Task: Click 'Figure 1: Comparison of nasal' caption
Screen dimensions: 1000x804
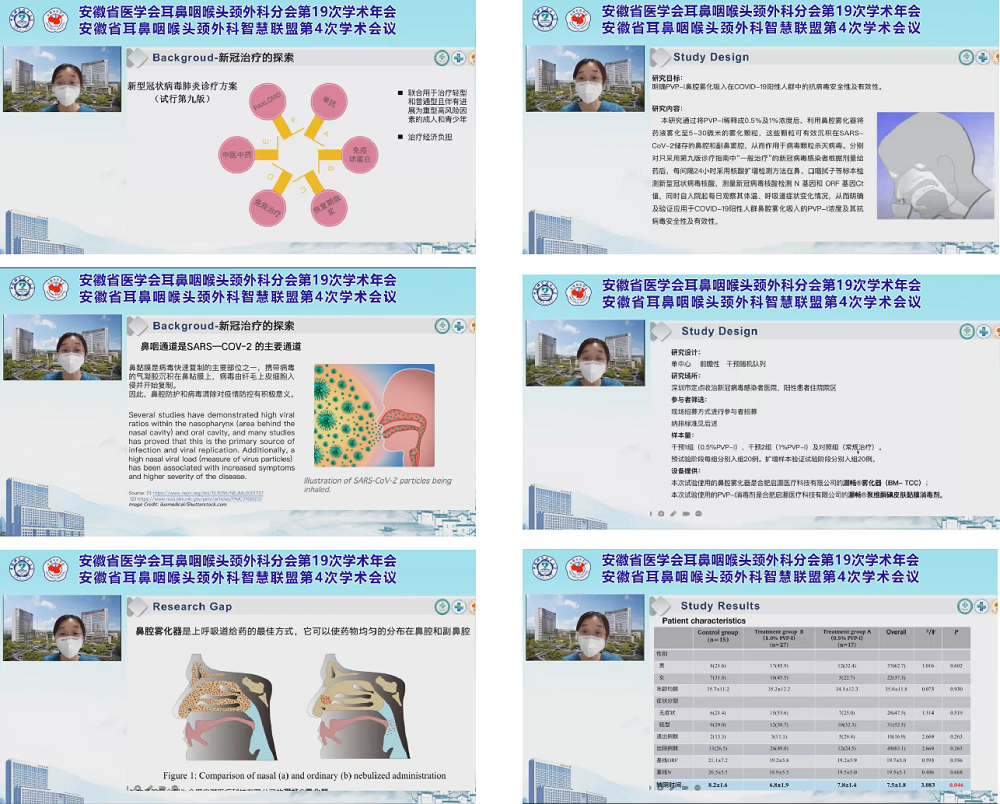Action: (x=304, y=776)
